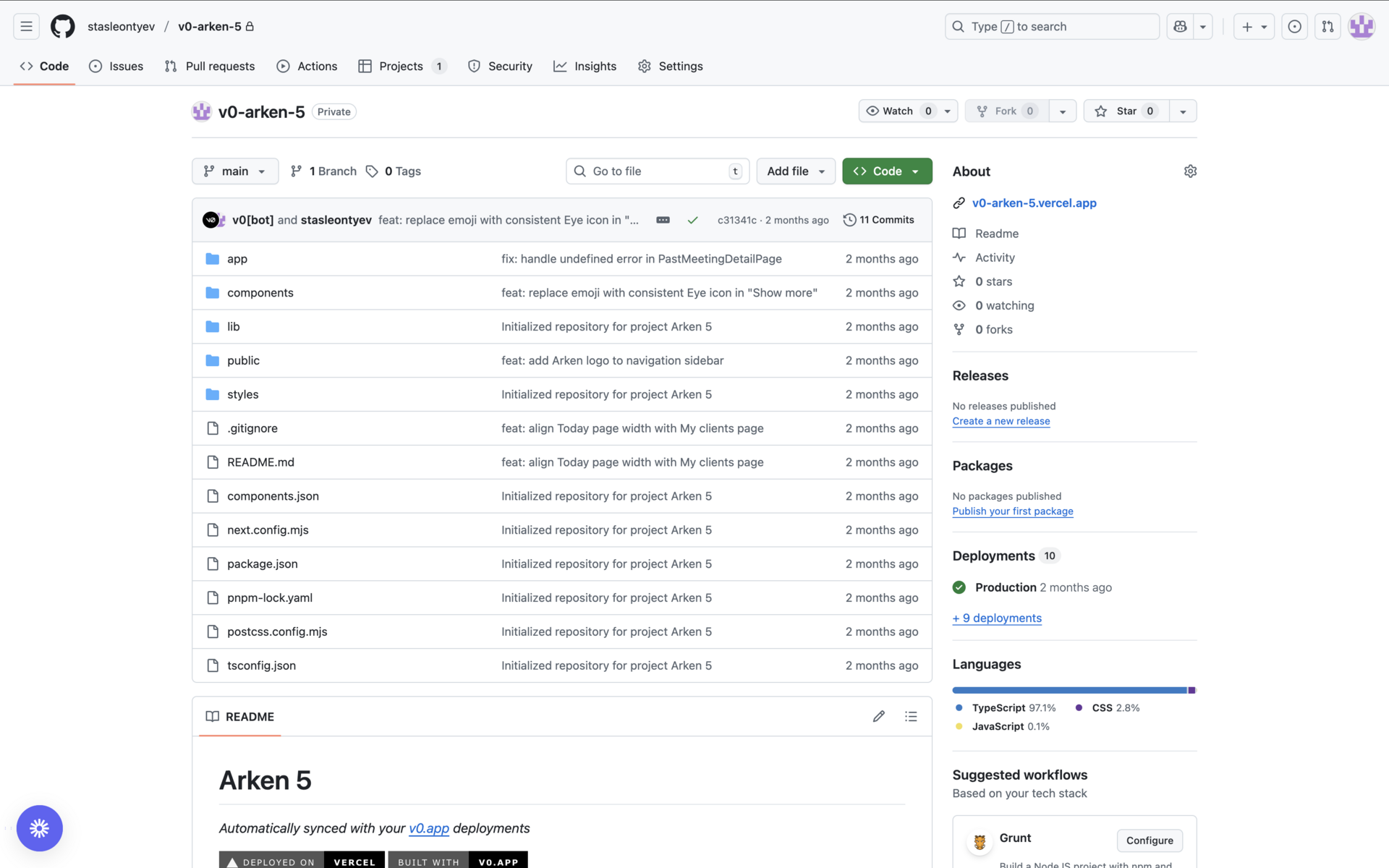1389x868 pixels.
Task: Switch to the Issues tab
Action: (x=116, y=66)
